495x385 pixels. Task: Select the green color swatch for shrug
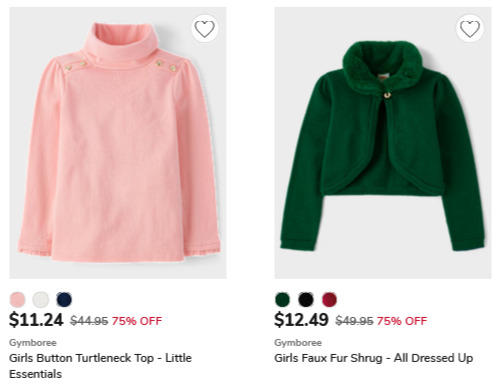(283, 299)
